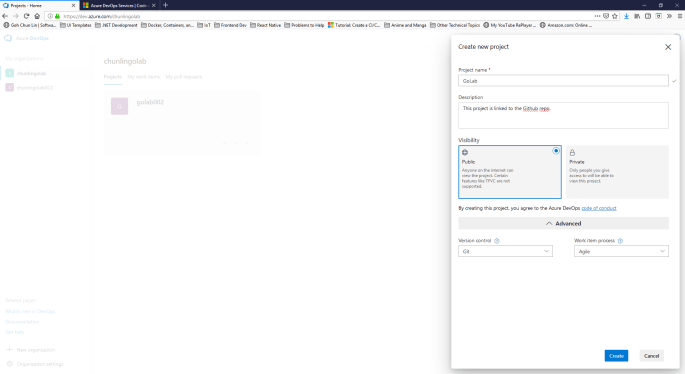685x374 pixels.
Task: Choose the Private visibility option
Action: [x=617, y=172]
